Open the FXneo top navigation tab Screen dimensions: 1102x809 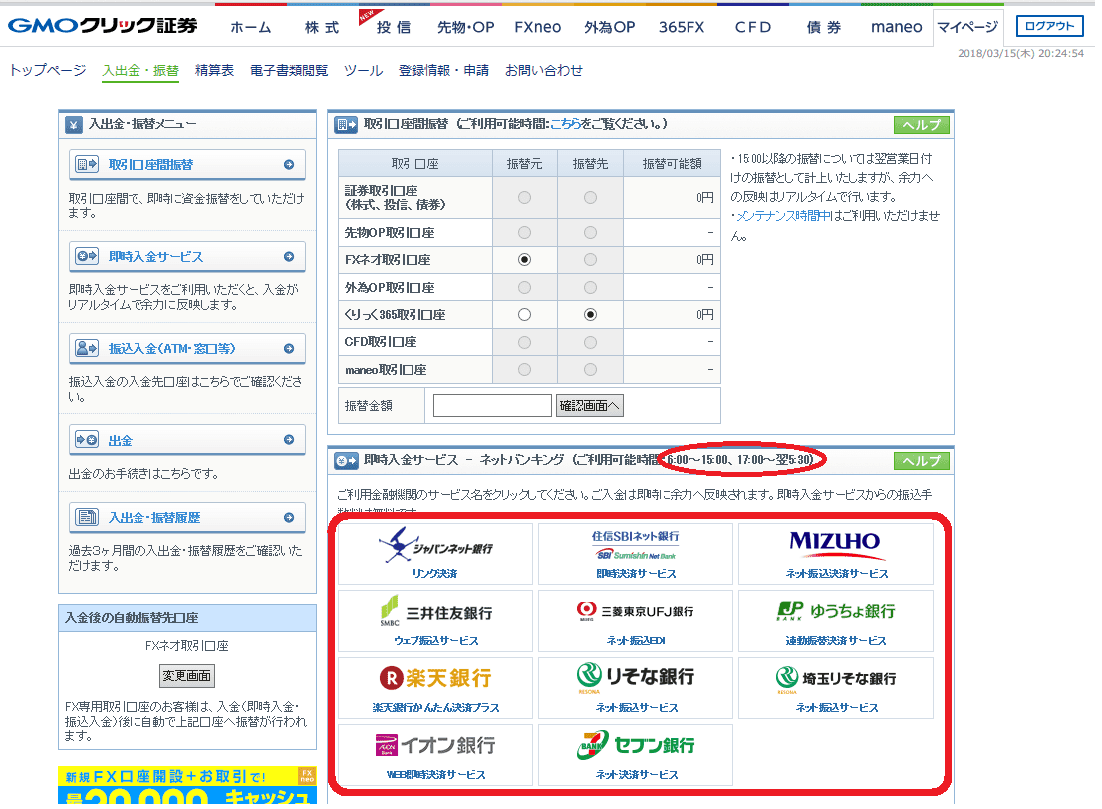[x=538, y=27]
